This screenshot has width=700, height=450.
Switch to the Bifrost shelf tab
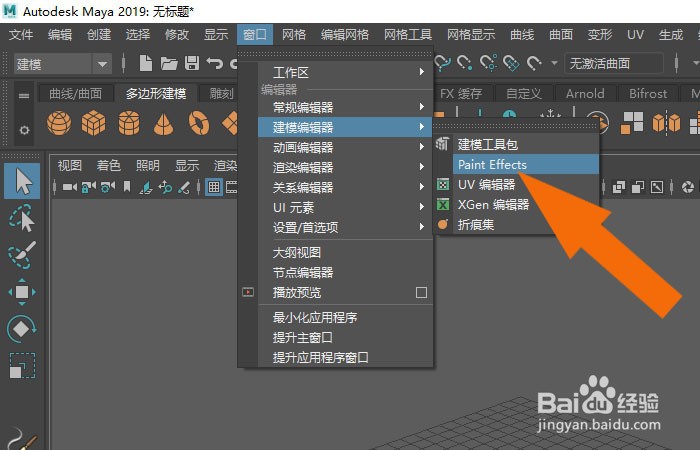pyautogui.click(x=648, y=93)
